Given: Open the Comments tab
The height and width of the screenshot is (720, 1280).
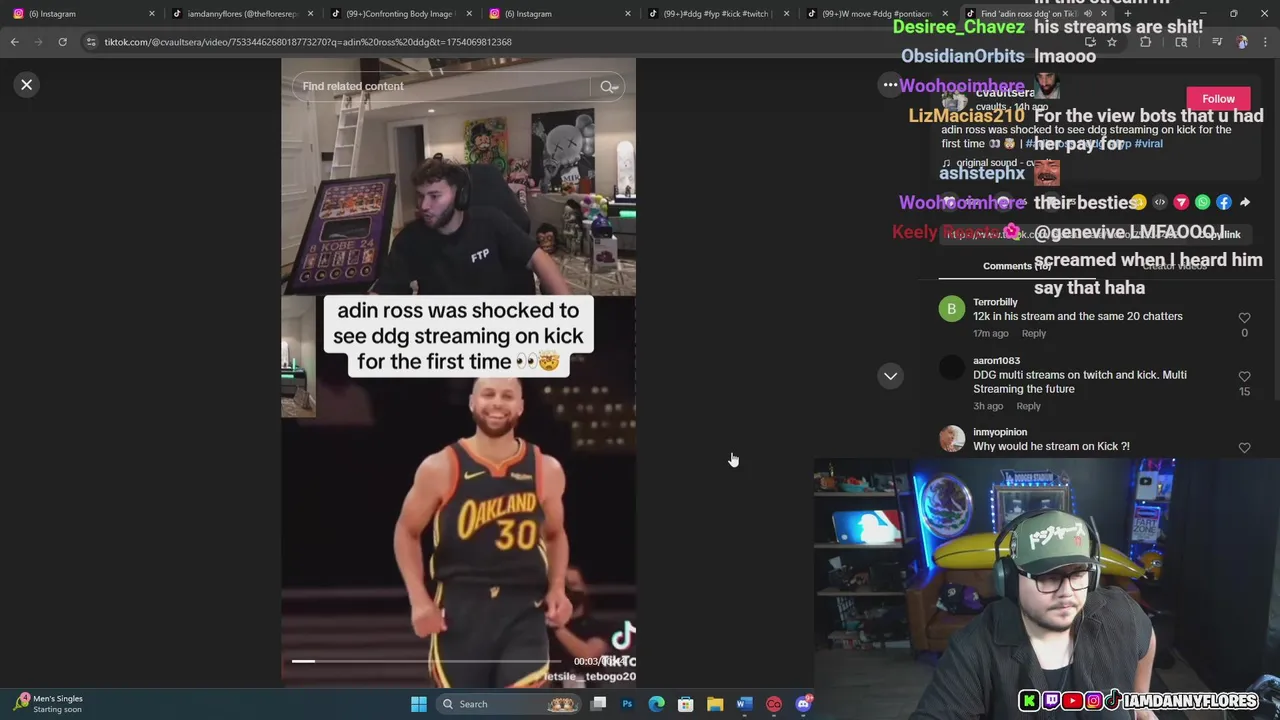Looking at the screenshot, I should point(1017,266).
